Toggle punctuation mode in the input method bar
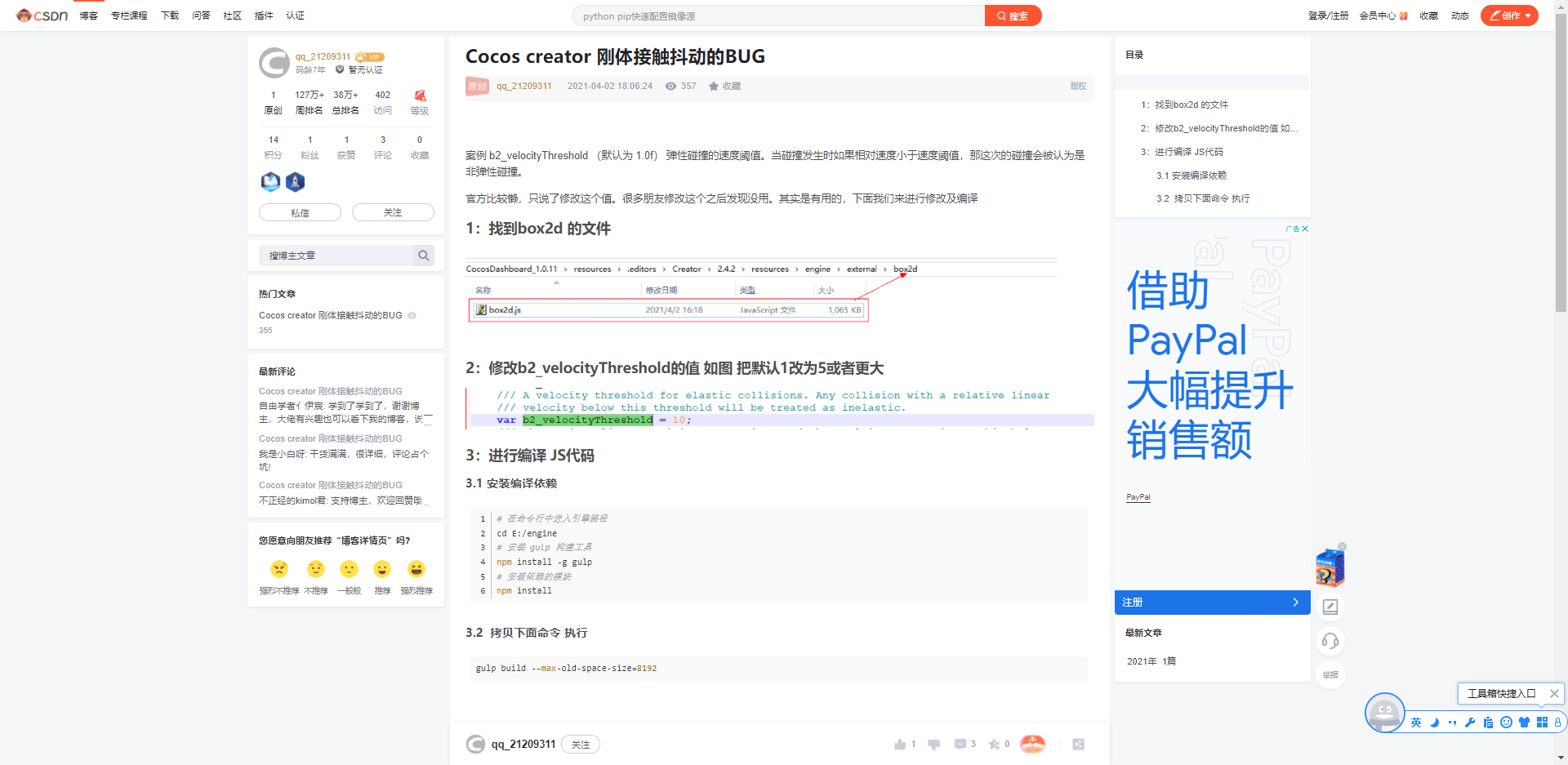 [x=1452, y=723]
